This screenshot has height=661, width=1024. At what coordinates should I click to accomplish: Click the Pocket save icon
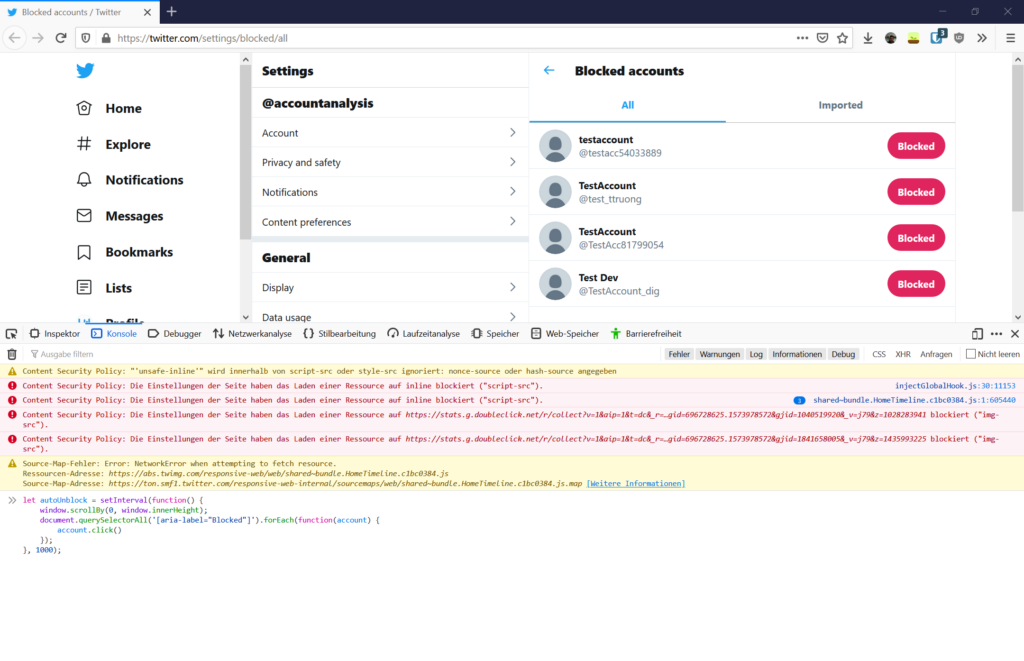822,38
